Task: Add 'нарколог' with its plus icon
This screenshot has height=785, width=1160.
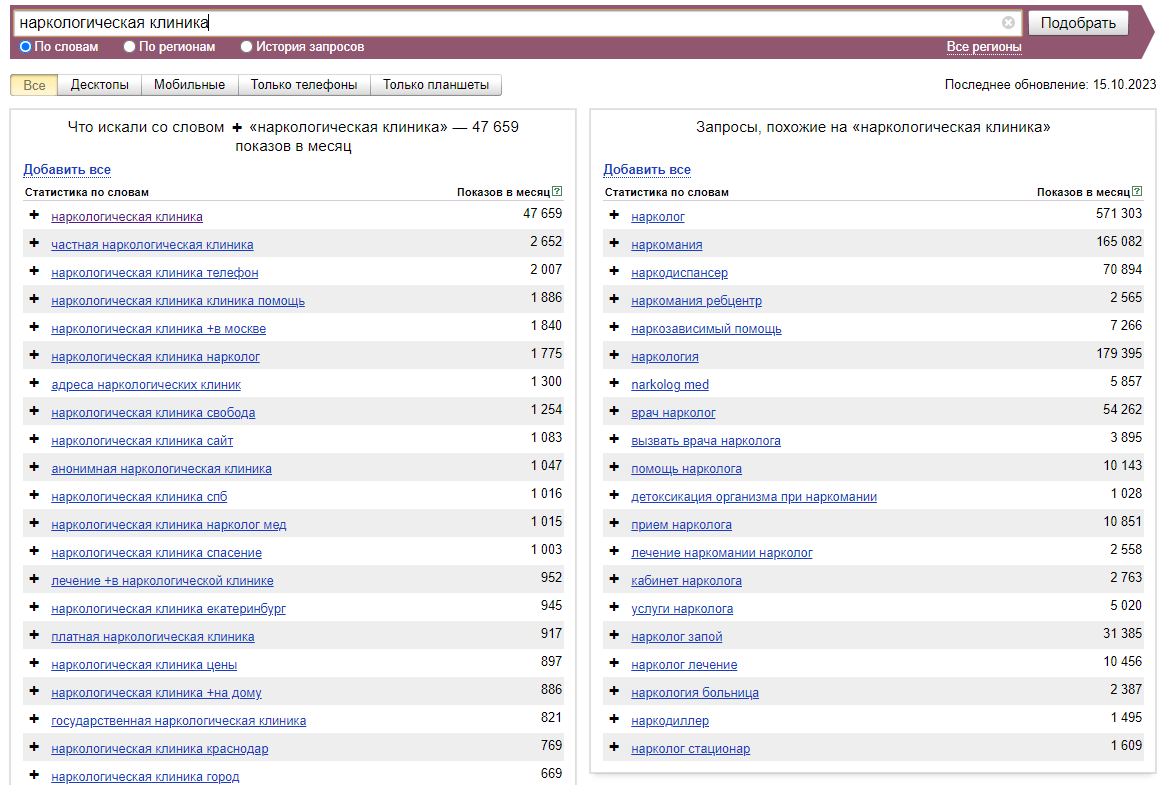Action: click(614, 215)
